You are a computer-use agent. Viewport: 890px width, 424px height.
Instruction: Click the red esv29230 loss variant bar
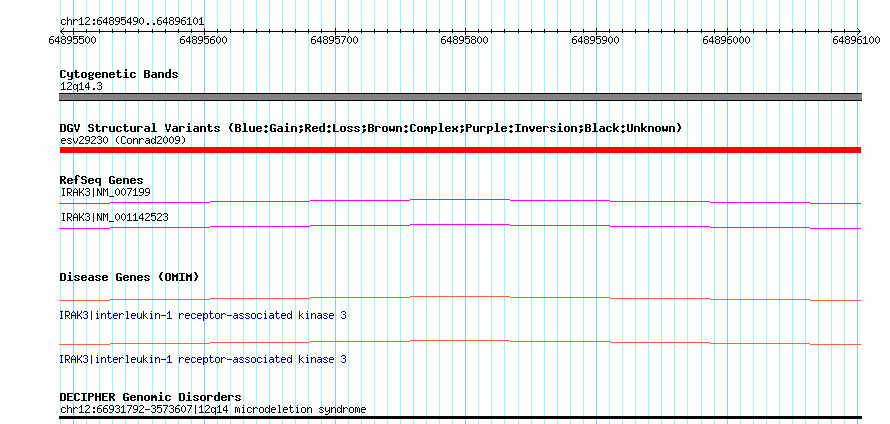point(460,150)
